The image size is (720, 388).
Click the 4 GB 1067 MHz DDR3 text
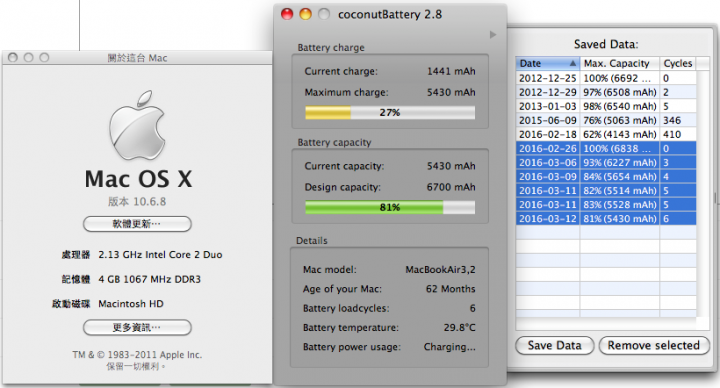pyautogui.click(x=150, y=279)
